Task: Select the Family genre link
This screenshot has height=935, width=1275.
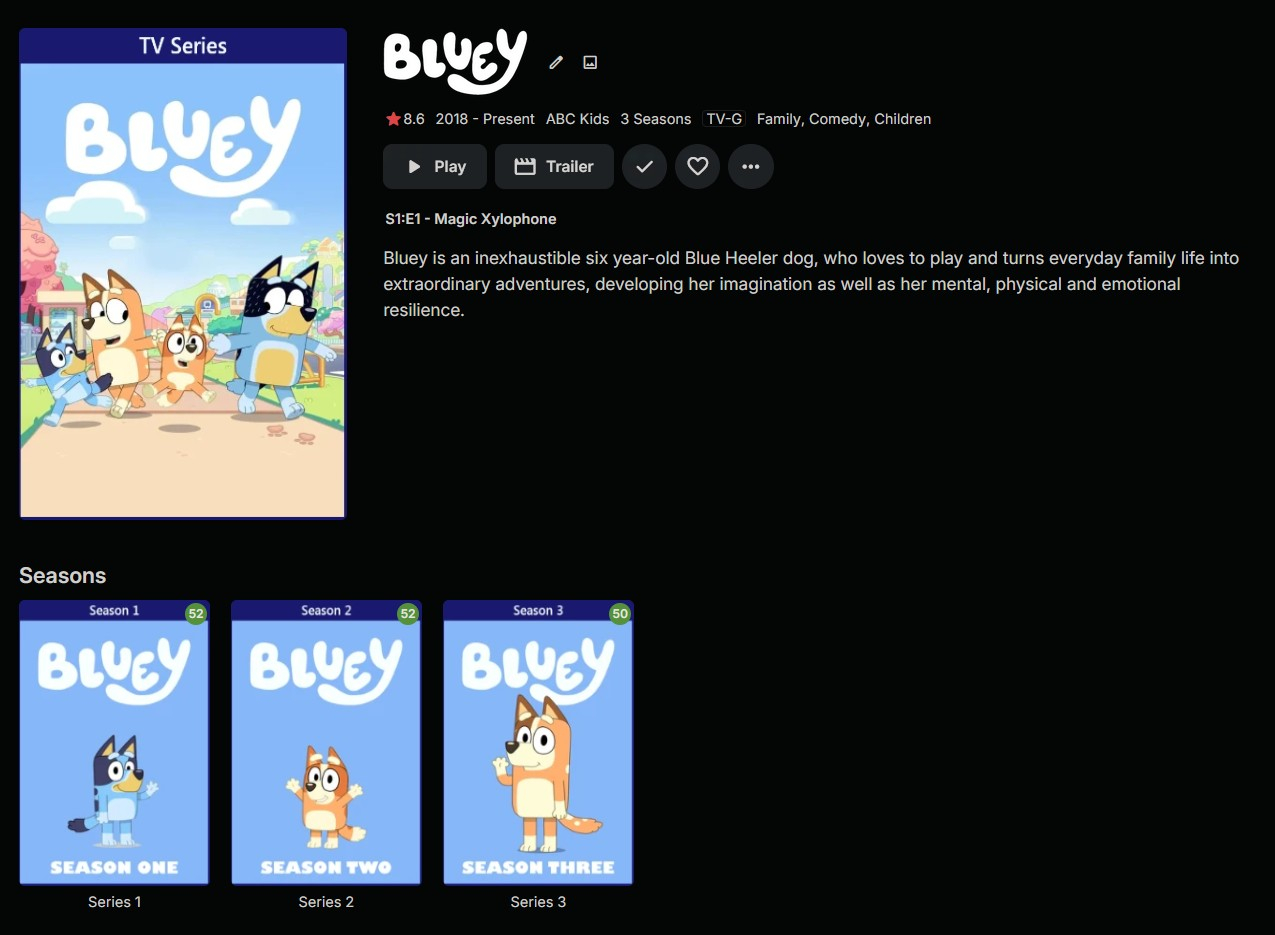Action: pos(778,119)
